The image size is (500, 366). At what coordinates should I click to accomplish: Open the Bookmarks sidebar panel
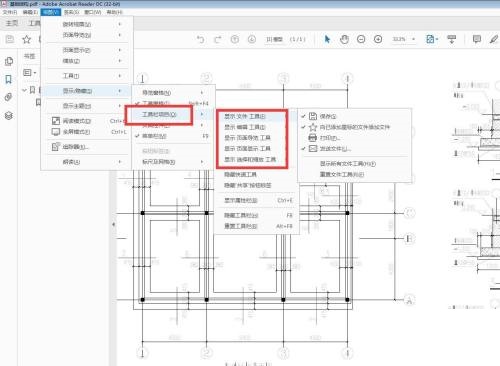point(9,79)
